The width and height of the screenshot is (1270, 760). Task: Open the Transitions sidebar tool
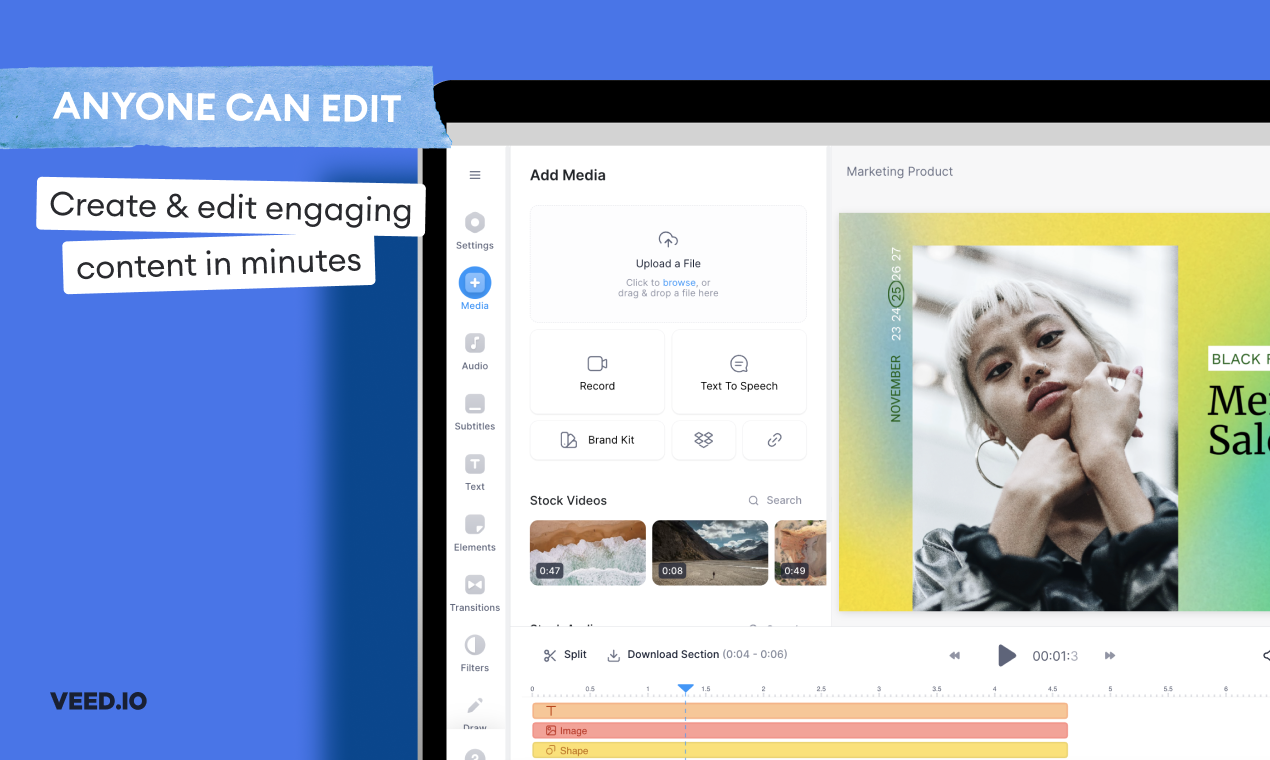475,594
